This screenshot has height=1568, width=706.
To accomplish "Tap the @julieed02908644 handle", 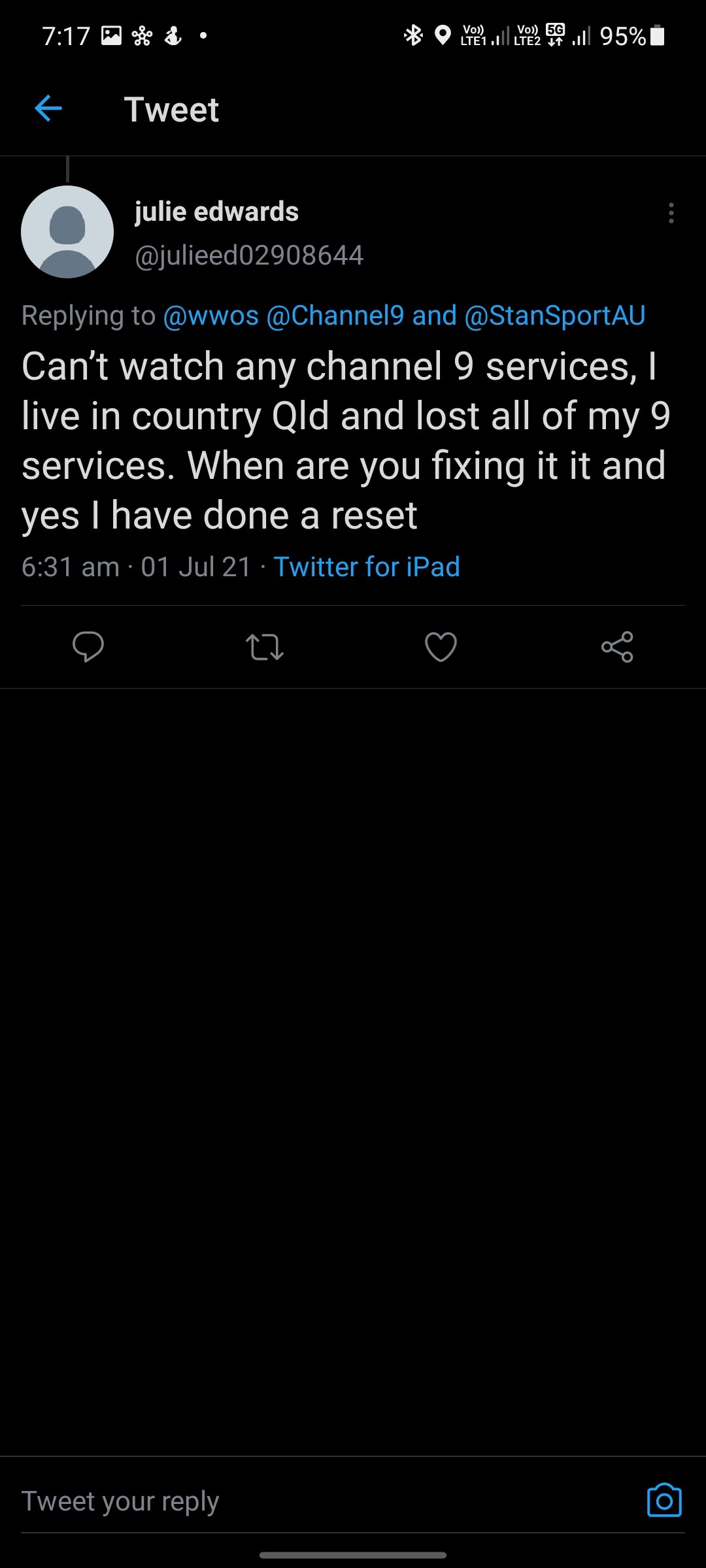I will tap(249, 255).
